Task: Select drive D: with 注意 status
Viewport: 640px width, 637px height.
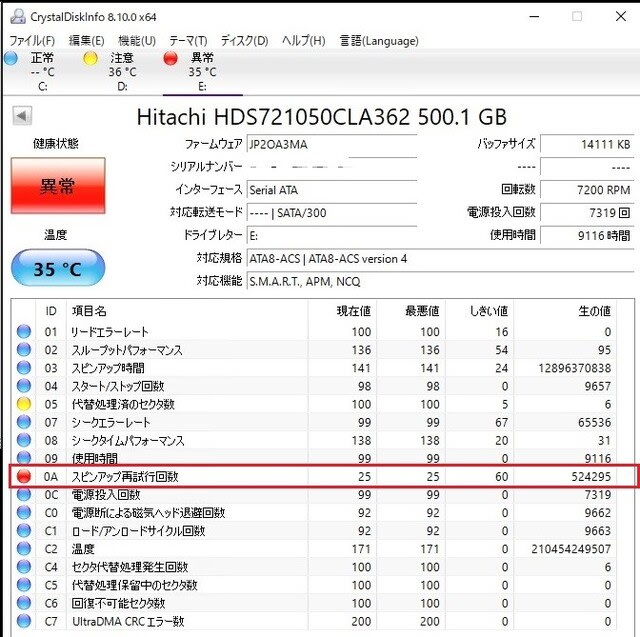Action: coord(122,71)
